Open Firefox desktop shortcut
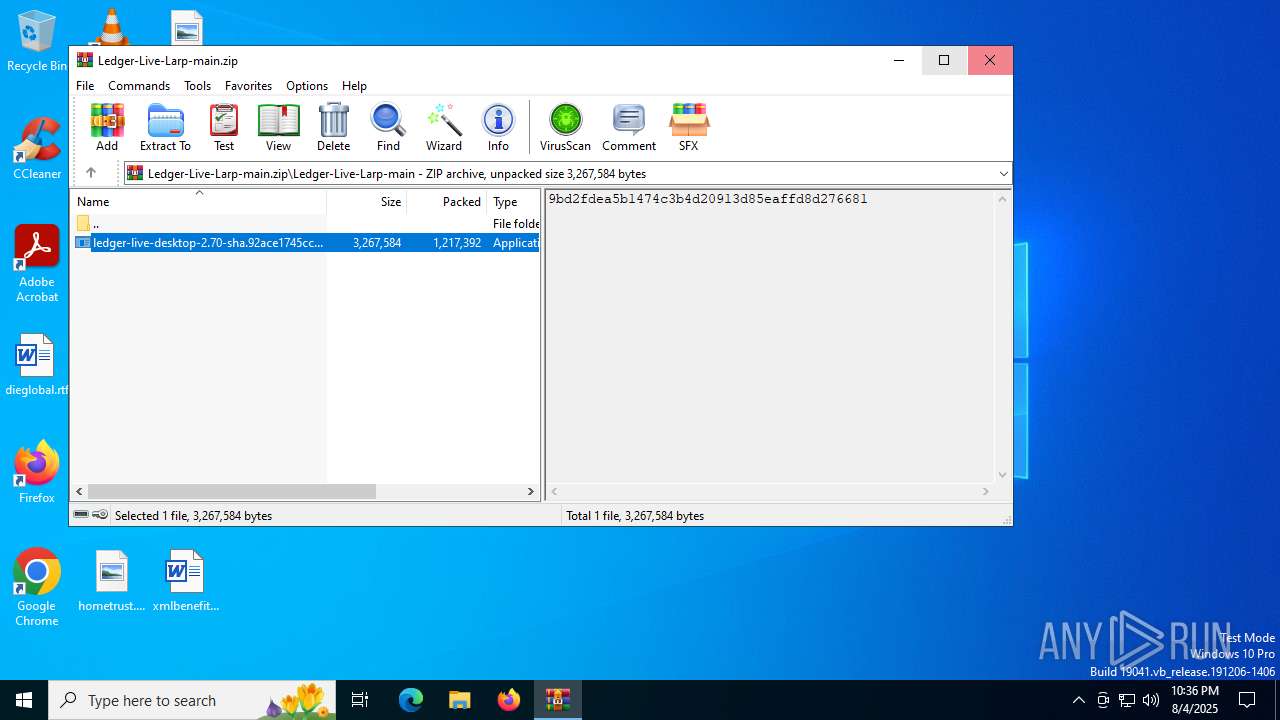The width and height of the screenshot is (1280, 720). click(36, 473)
